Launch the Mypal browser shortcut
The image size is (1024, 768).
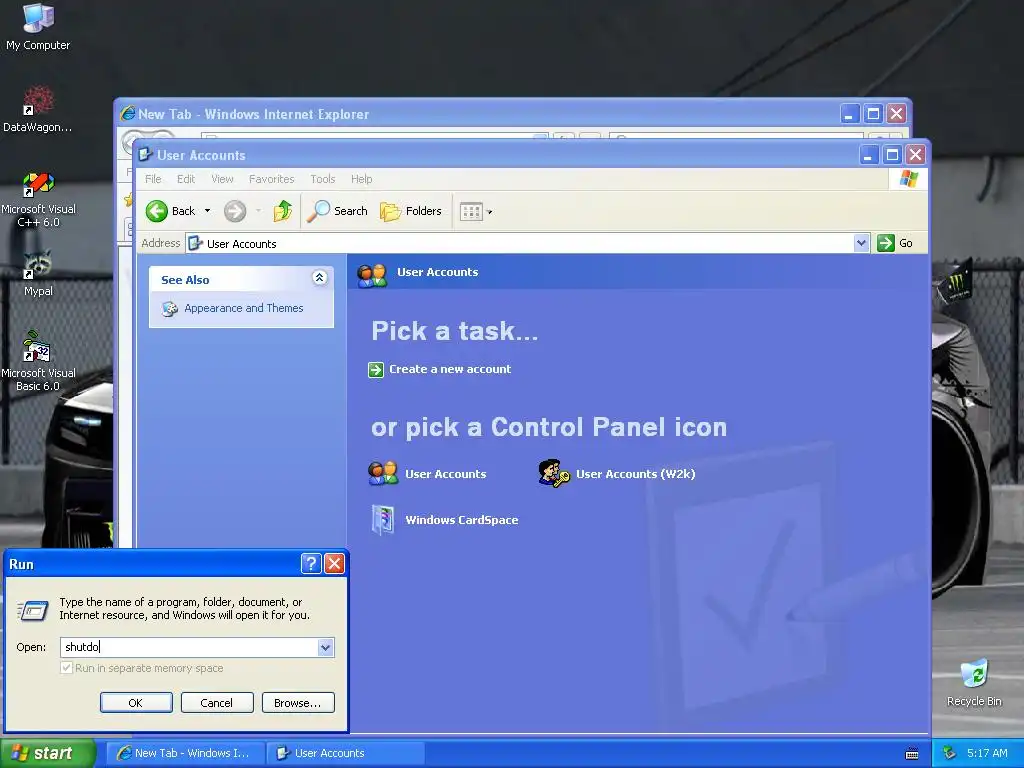38,274
